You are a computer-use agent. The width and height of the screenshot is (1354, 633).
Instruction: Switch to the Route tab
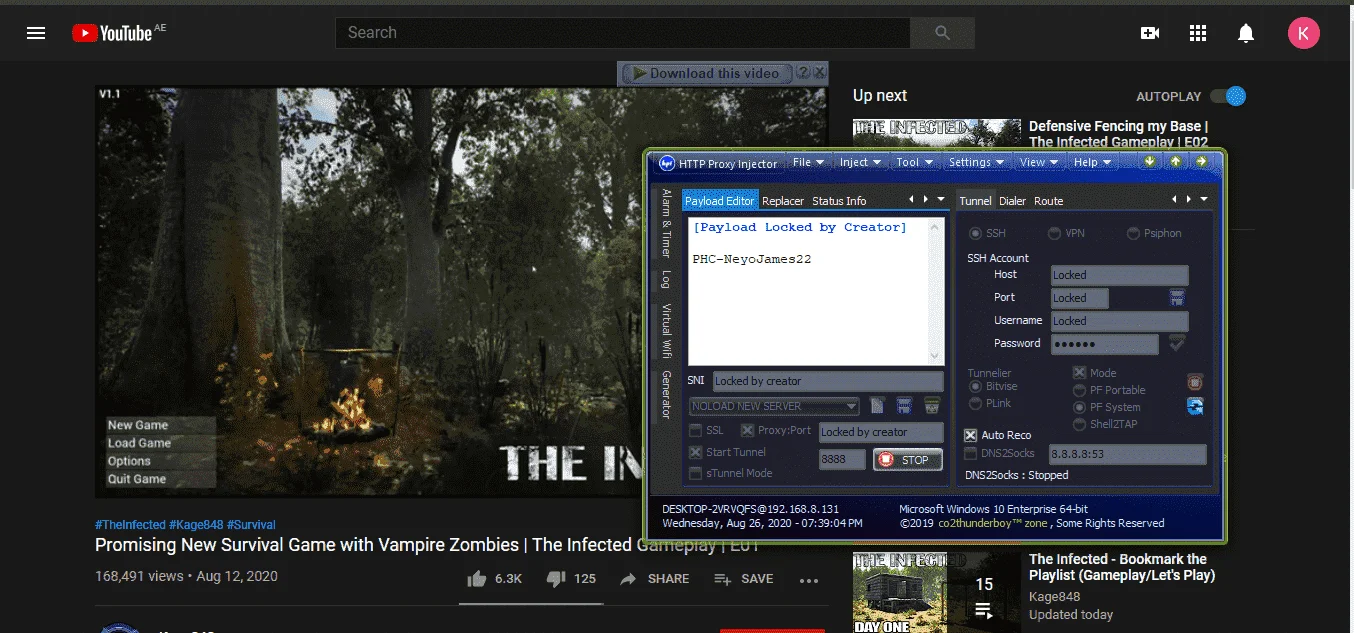pos(1049,201)
